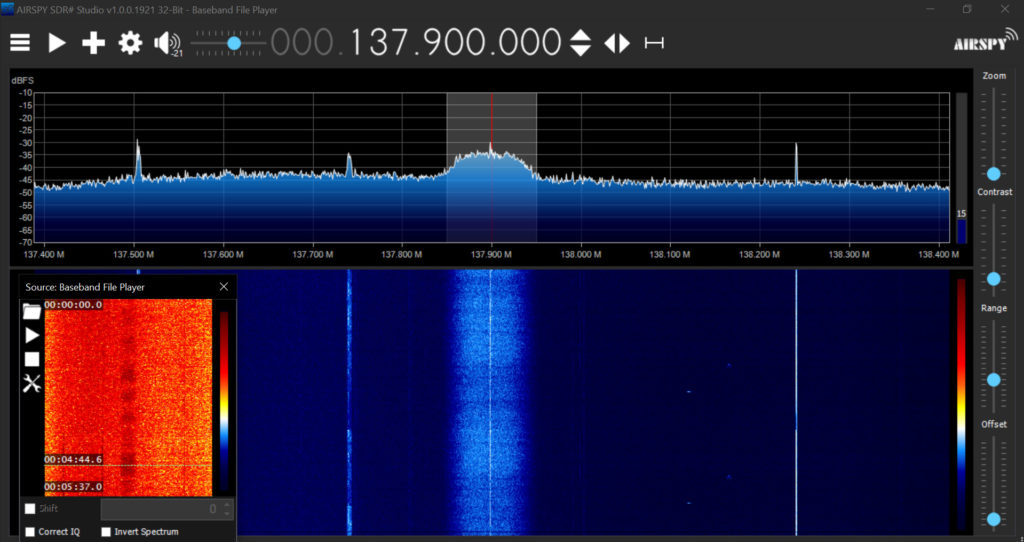Mute the audio with the speaker icon
1024x542 pixels.
click(166, 43)
